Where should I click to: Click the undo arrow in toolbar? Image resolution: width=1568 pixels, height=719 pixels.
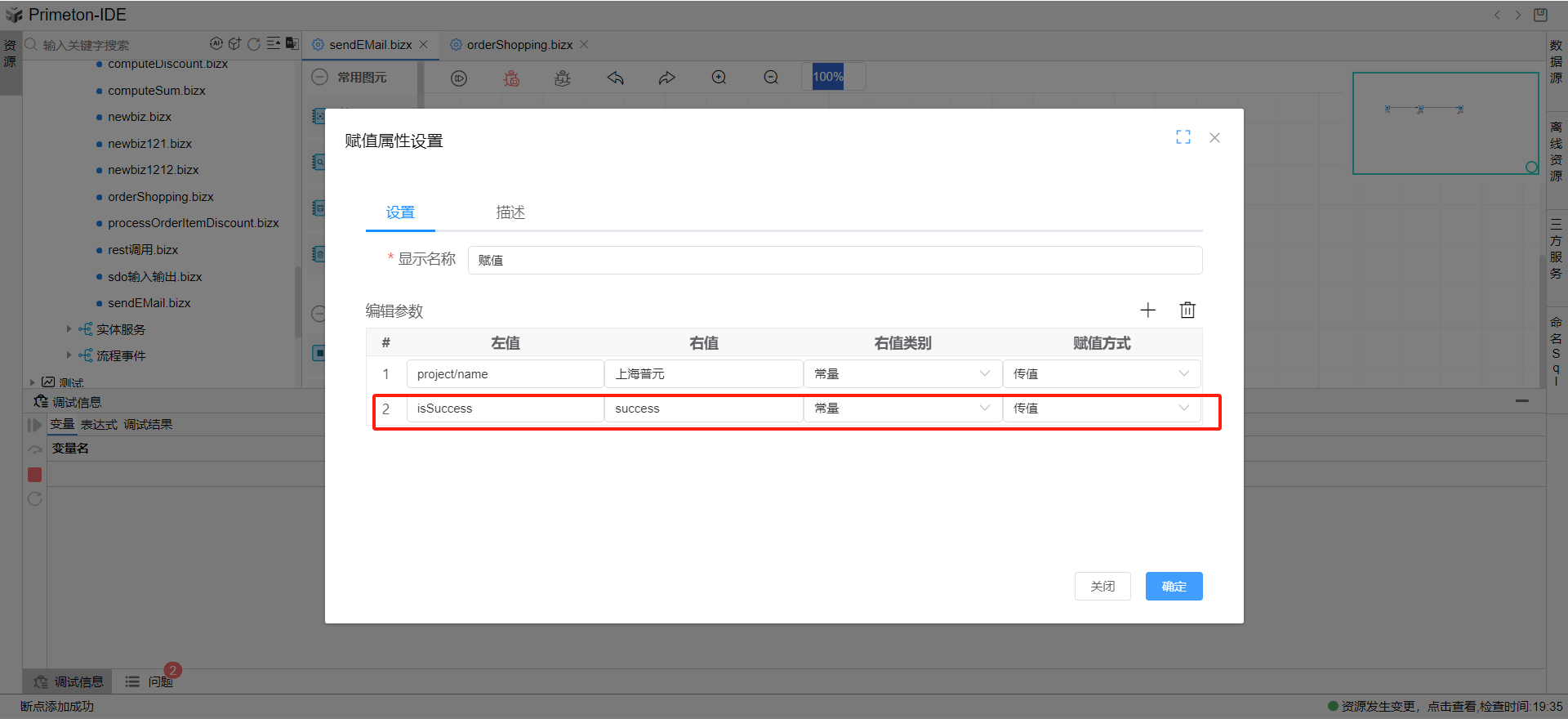615,78
